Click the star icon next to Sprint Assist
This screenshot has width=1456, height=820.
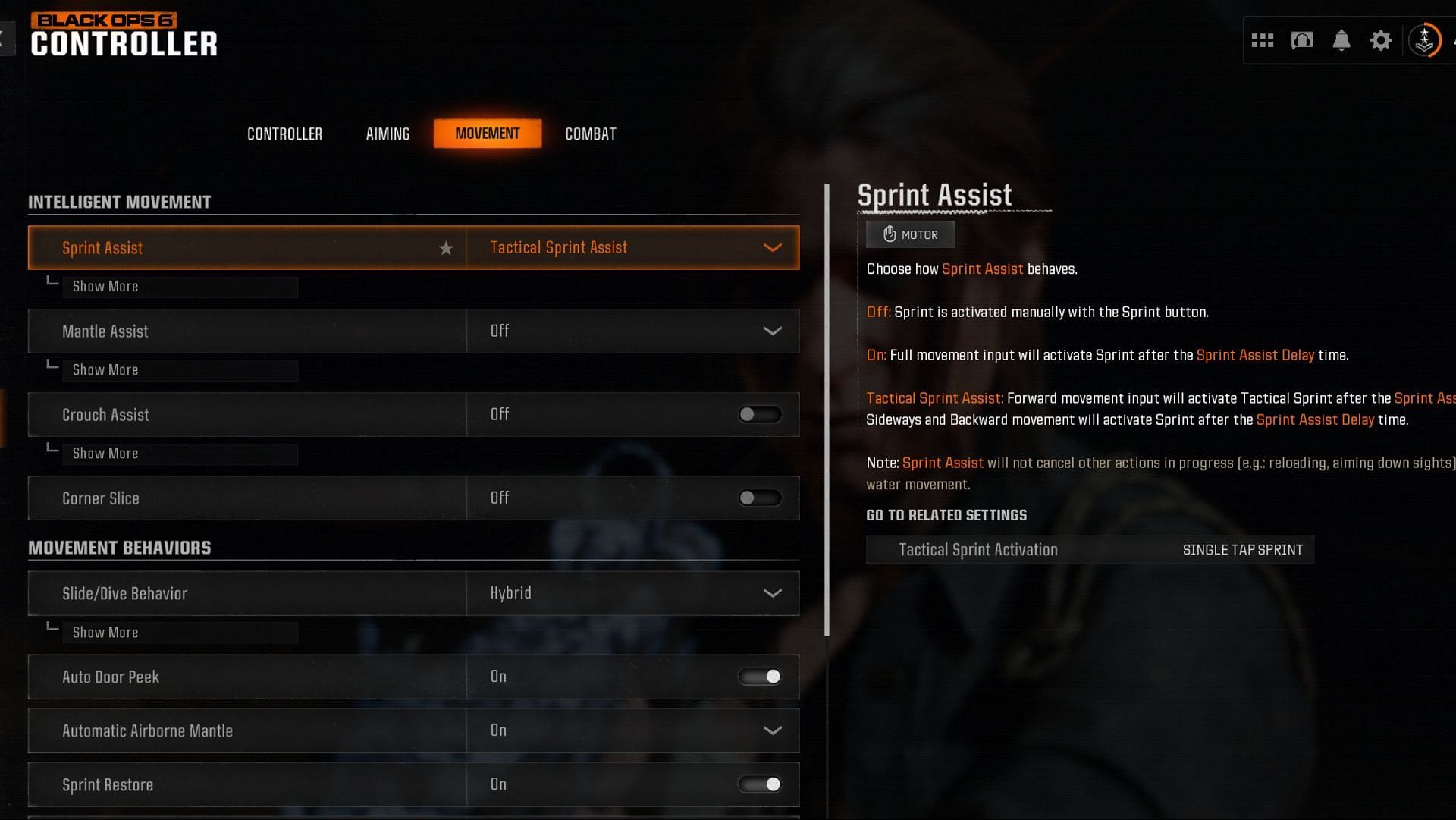click(447, 248)
